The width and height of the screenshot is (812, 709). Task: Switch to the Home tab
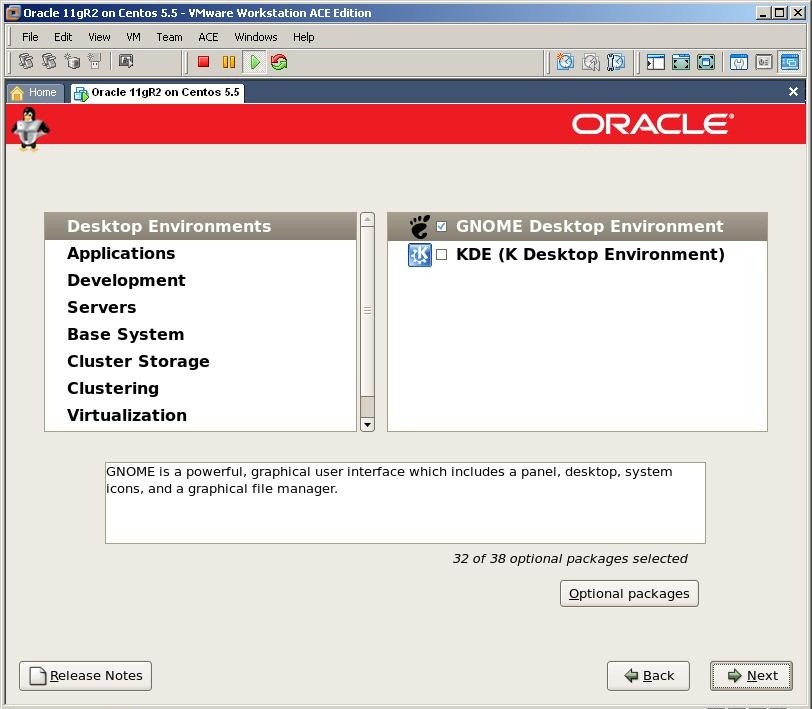(35, 93)
